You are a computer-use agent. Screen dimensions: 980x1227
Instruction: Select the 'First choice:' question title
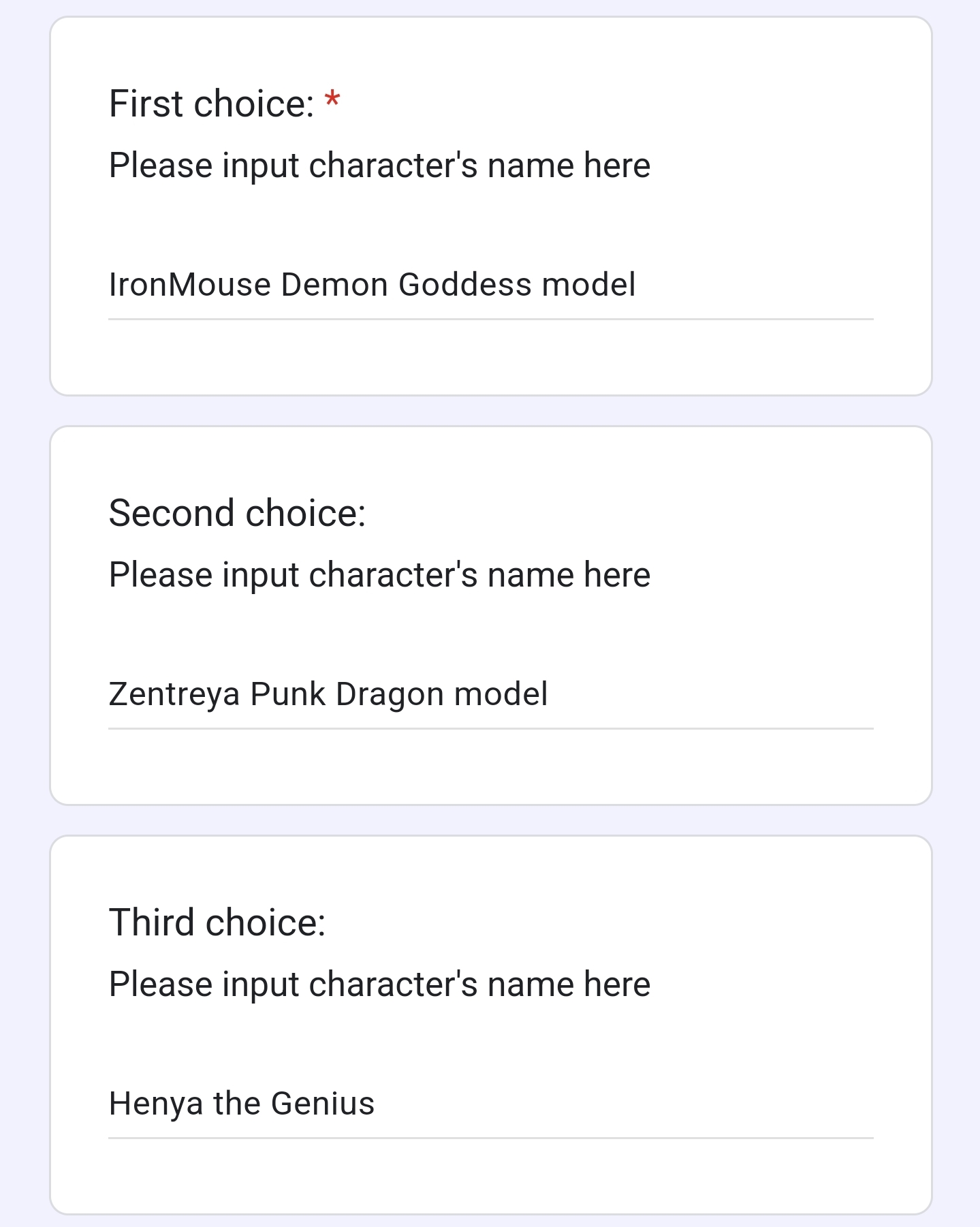click(x=212, y=104)
